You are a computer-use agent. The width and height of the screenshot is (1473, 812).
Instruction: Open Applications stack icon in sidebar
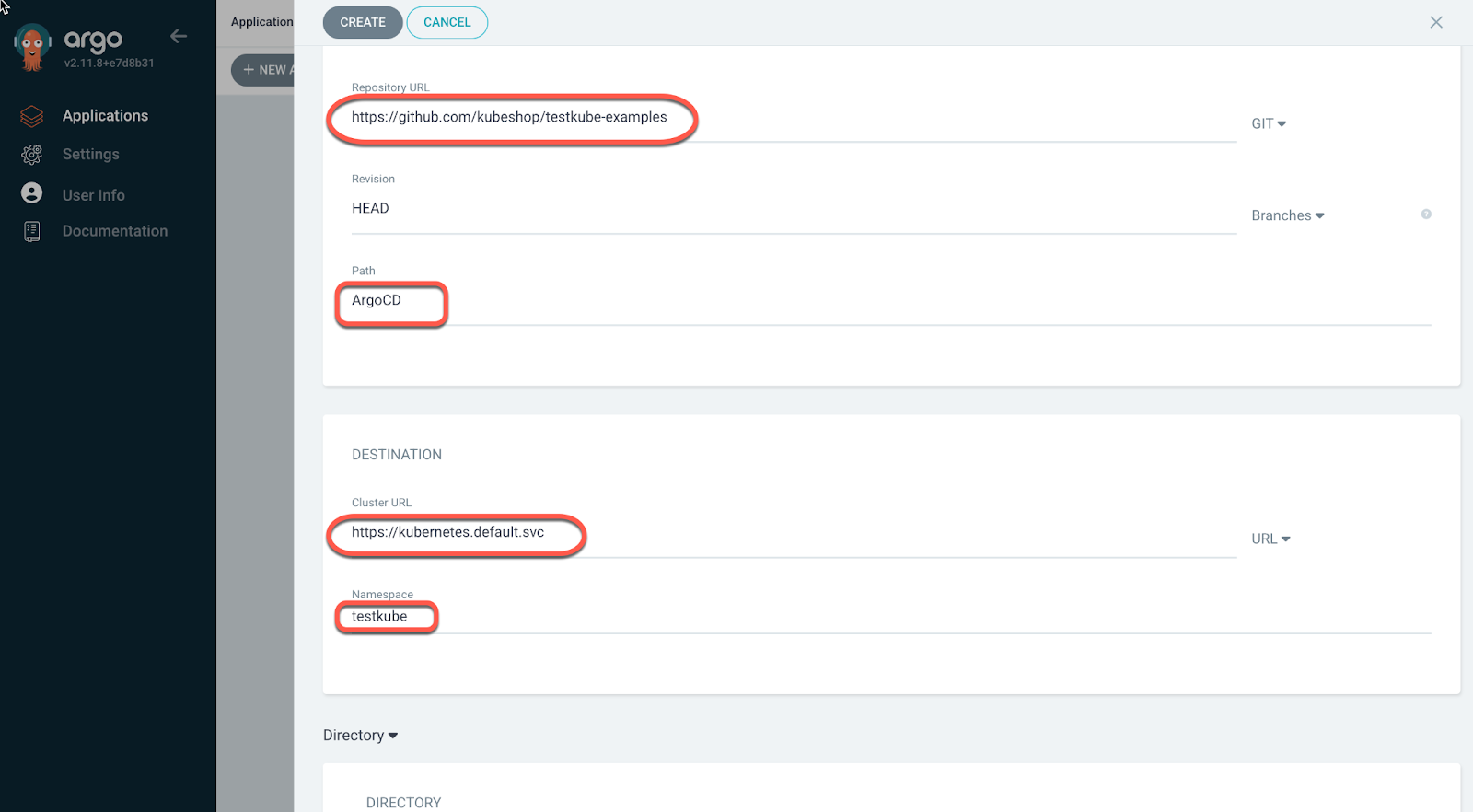(32, 116)
